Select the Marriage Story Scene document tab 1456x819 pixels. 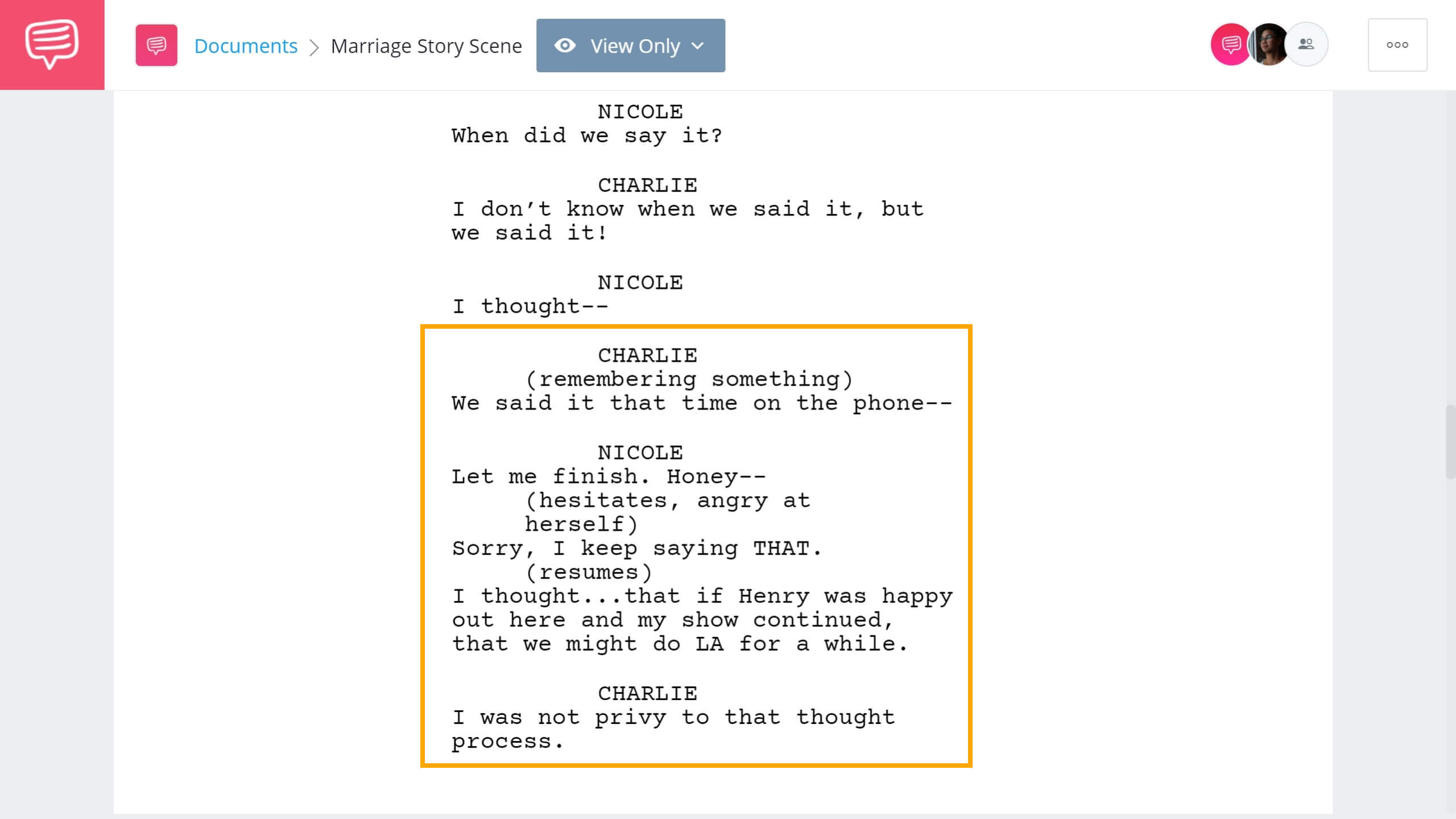click(425, 45)
